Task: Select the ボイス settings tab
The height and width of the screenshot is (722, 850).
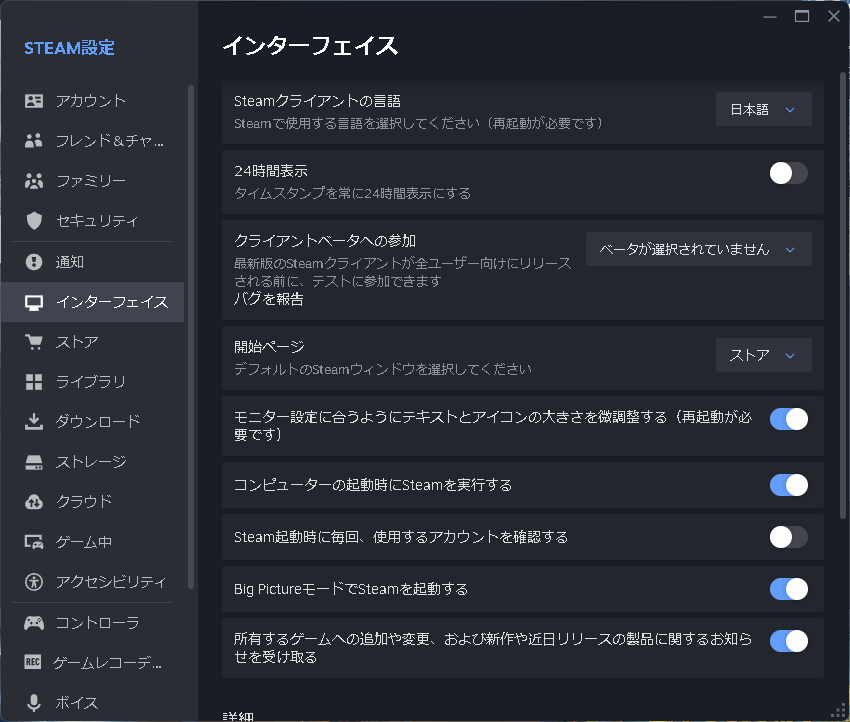Action: (93, 702)
